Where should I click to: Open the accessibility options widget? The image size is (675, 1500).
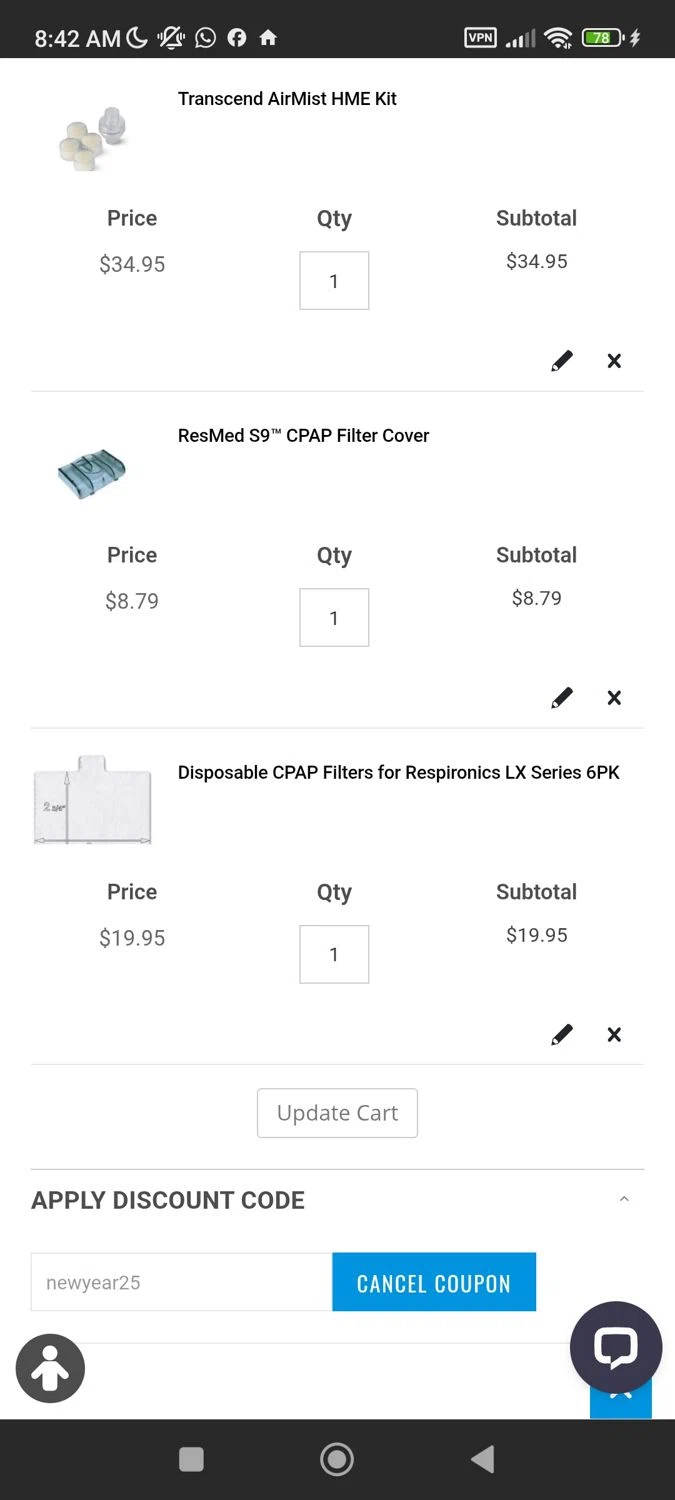(x=50, y=1369)
